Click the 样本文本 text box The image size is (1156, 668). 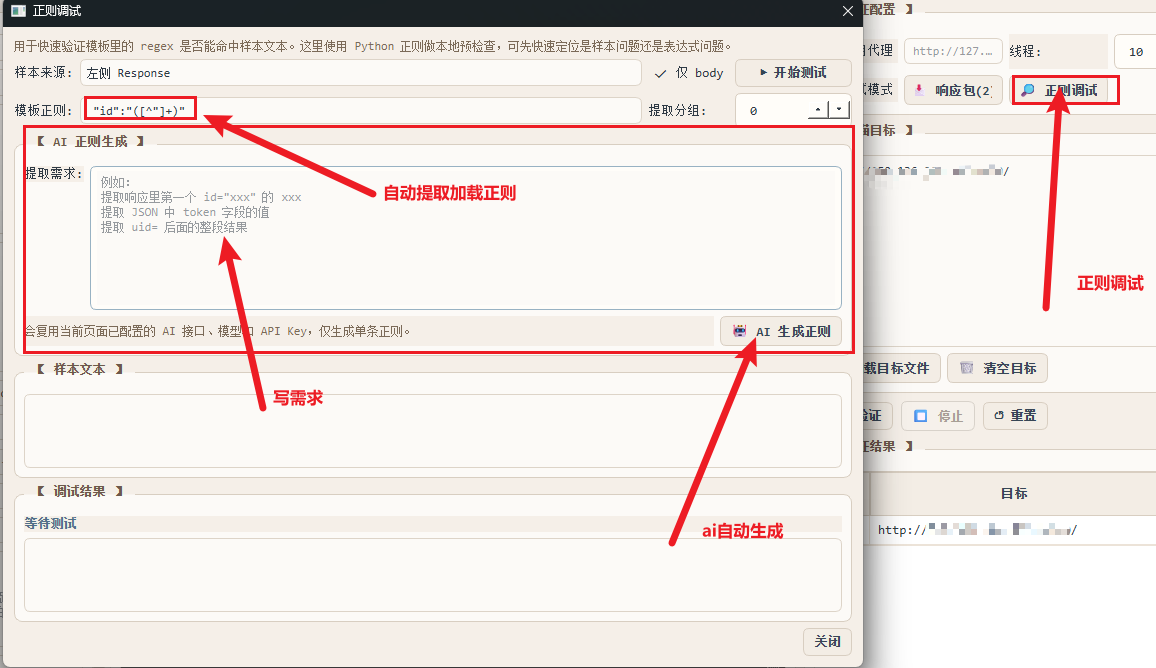pos(432,431)
